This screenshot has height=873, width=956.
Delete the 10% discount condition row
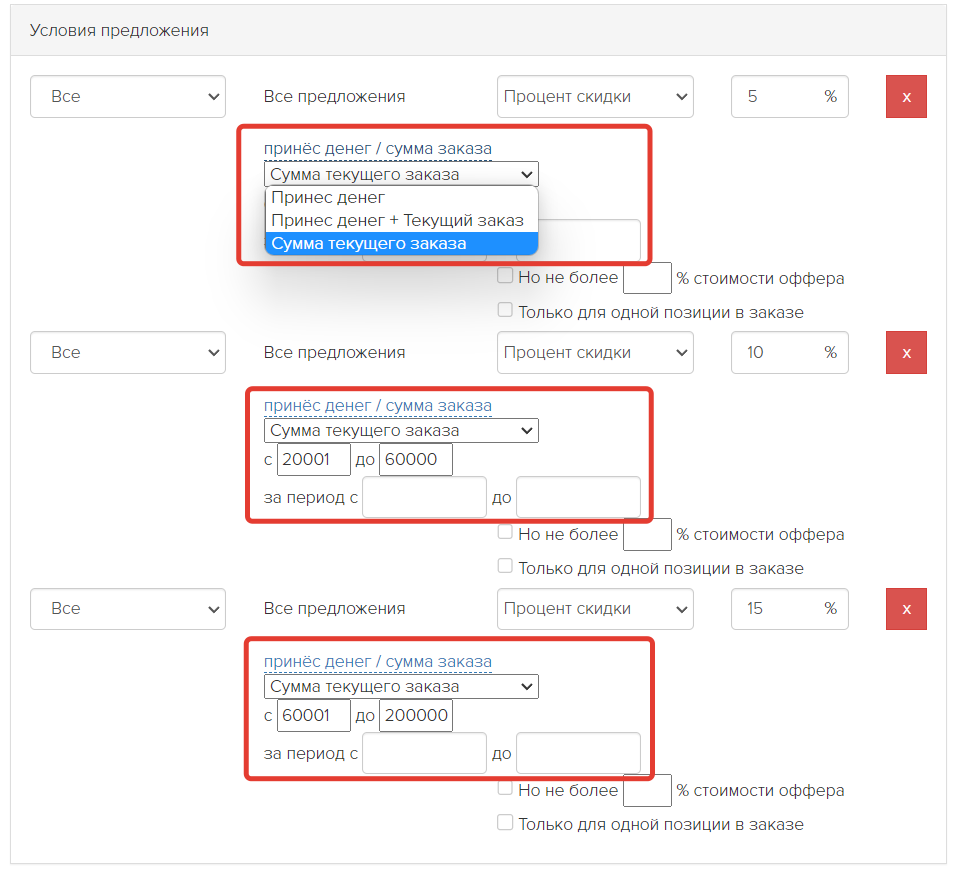tap(906, 352)
